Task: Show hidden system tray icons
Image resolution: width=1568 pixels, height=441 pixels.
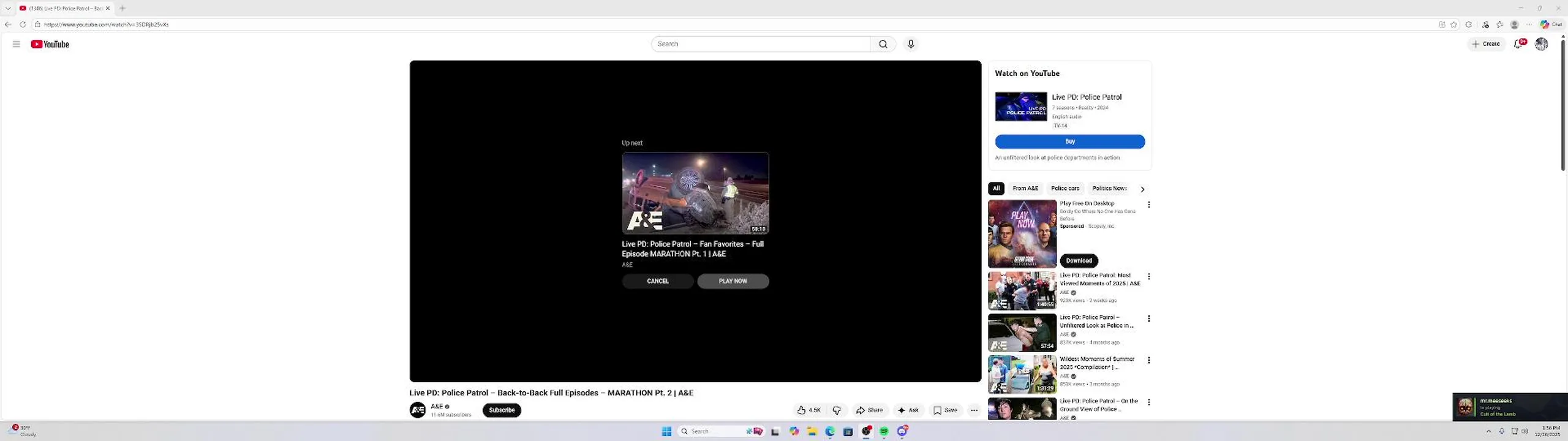Action: point(1488,431)
